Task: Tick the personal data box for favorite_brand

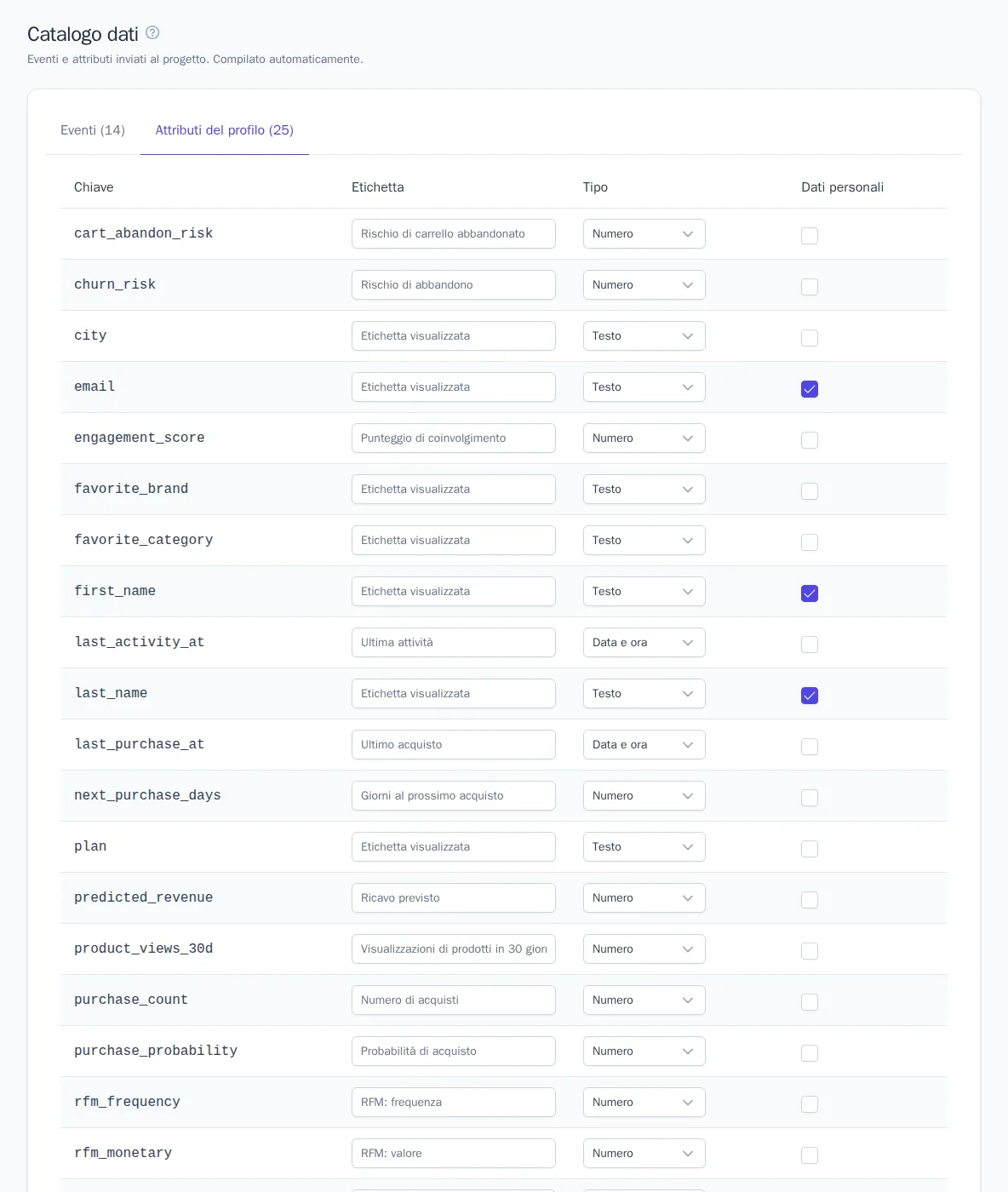Action: (810, 491)
